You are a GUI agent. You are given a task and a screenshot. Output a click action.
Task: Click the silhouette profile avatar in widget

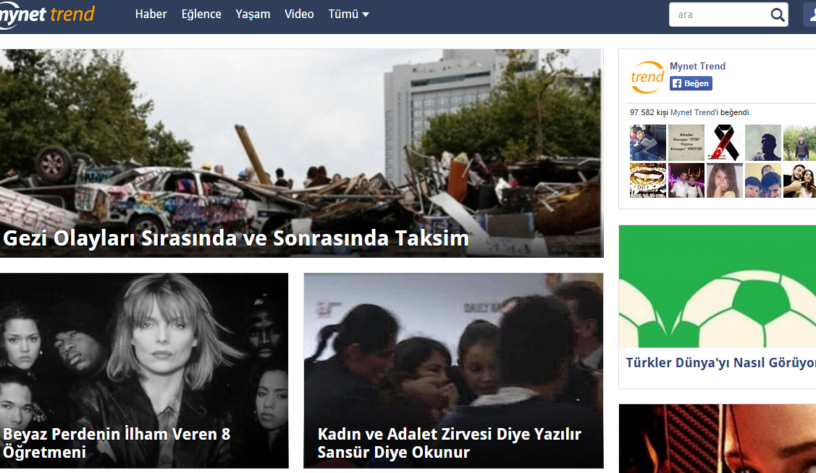click(x=762, y=143)
